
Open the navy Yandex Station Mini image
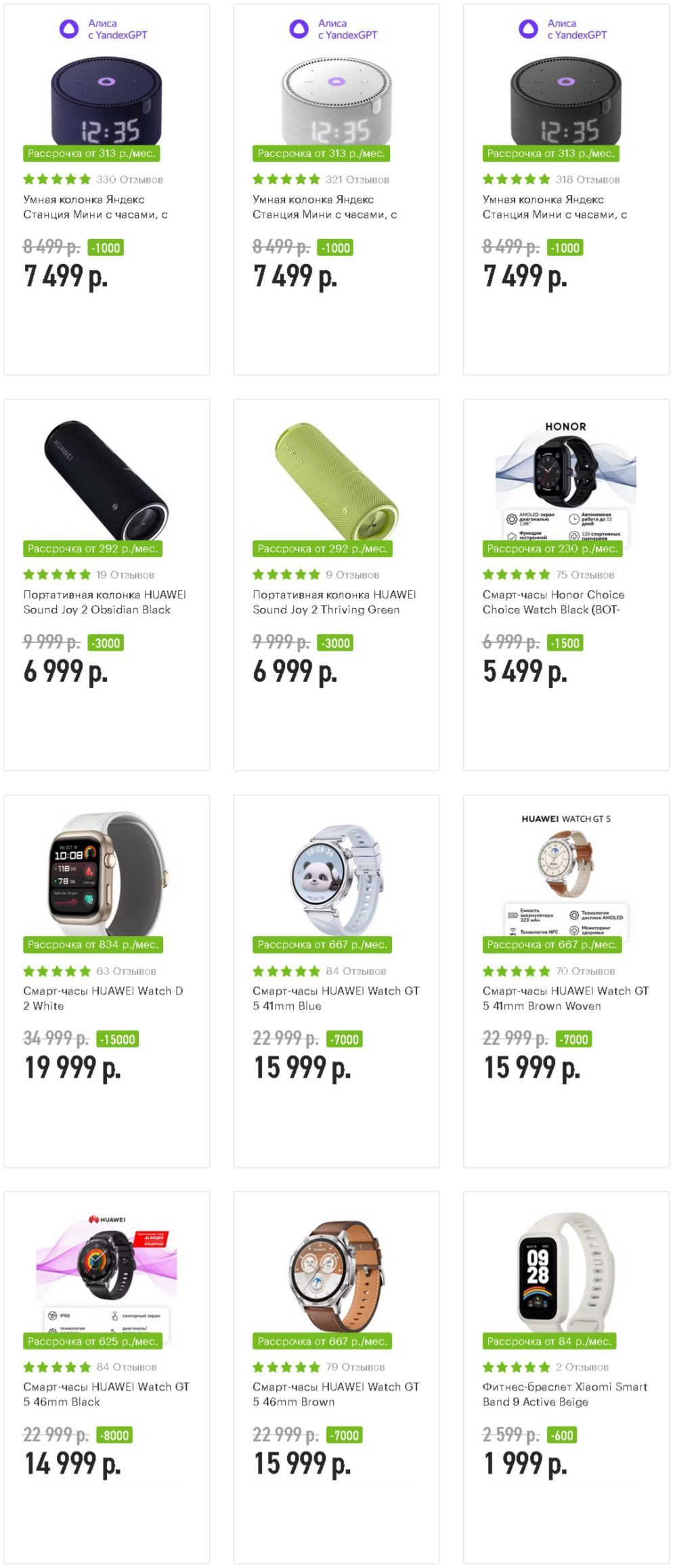coord(107,100)
